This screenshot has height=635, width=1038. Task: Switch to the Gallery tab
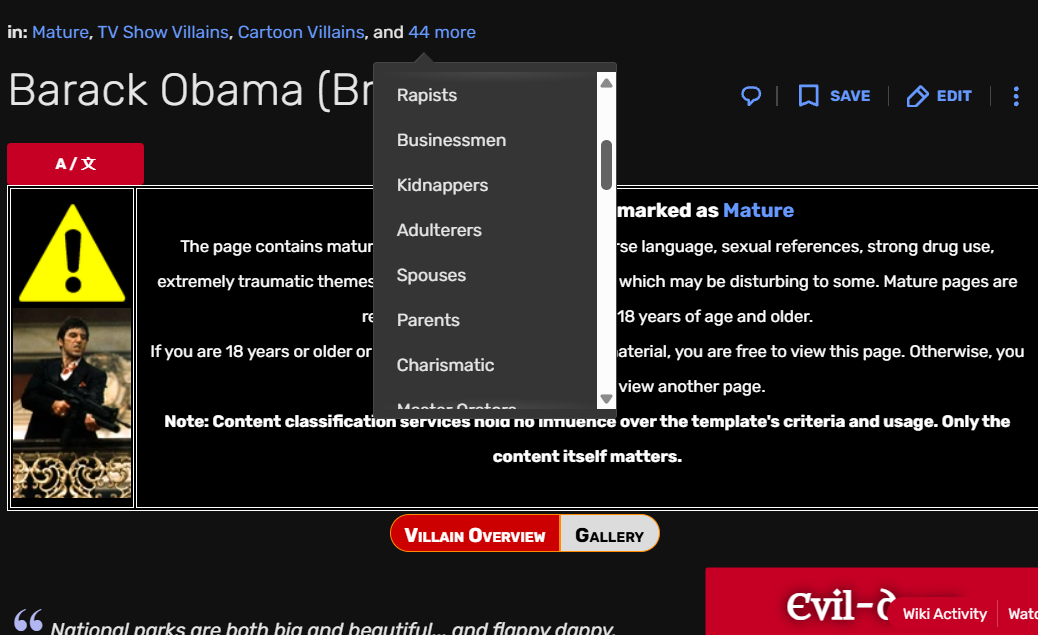pos(610,534)
